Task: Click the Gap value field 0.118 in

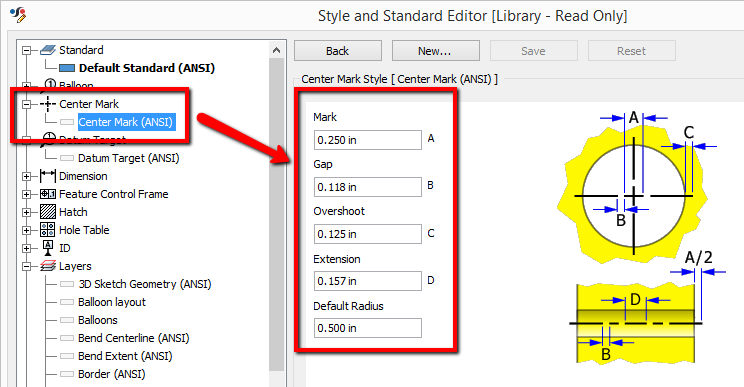Action: (x=368, y=187)
